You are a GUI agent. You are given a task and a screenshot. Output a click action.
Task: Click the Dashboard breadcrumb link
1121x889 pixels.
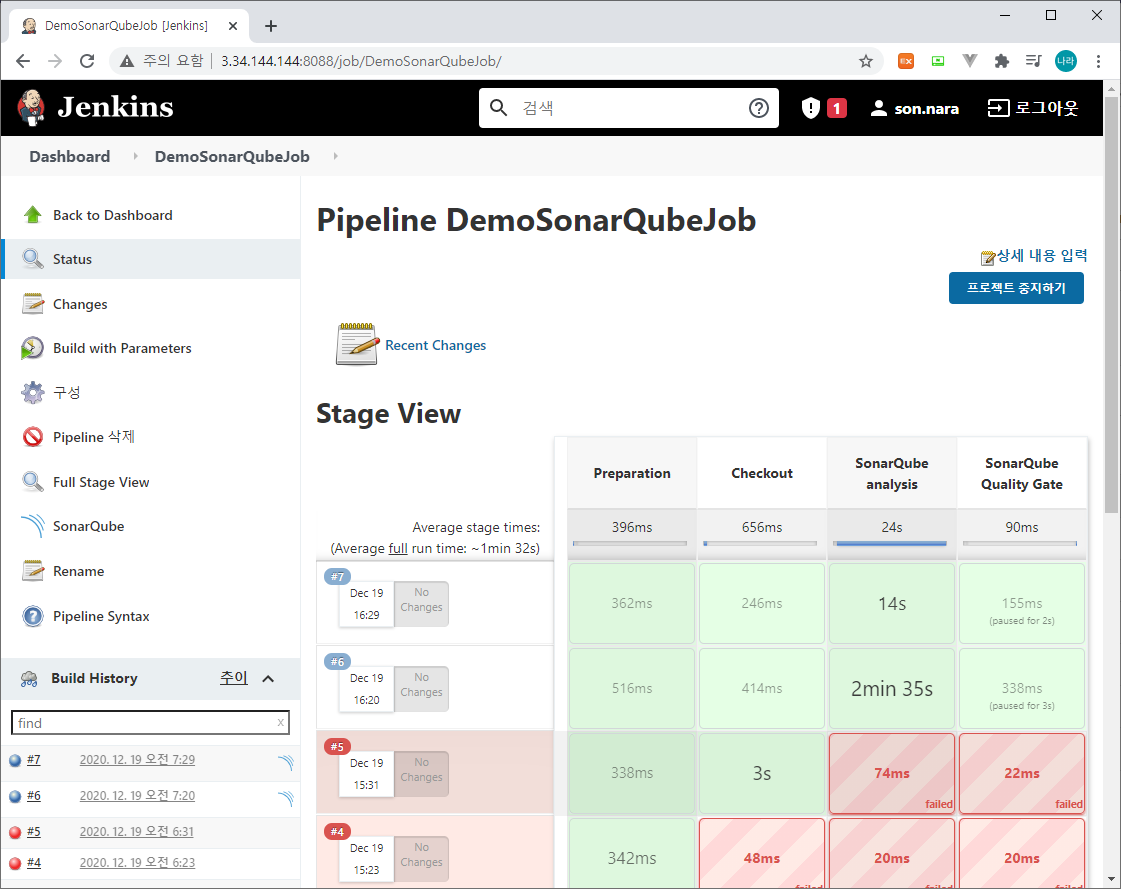[69, 156]
